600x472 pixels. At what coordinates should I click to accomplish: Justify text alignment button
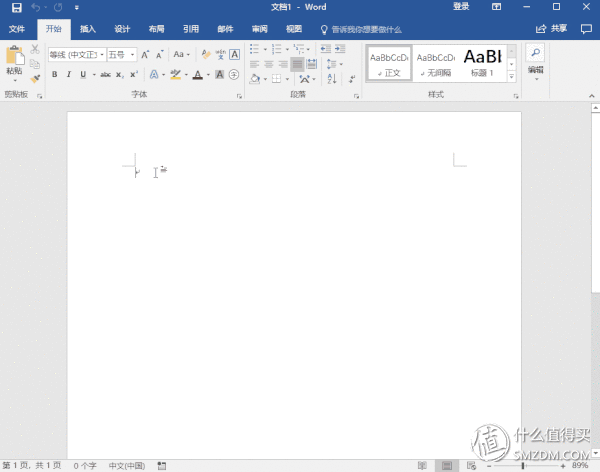coord(297,64)
